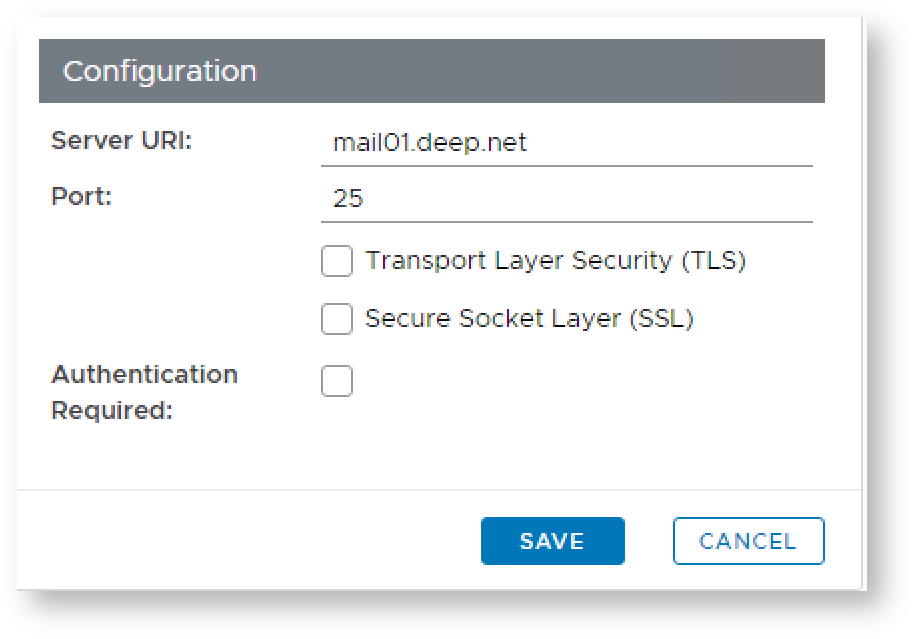Place cursor on the port value 25

pyautogui.click(x=348, y=199)
